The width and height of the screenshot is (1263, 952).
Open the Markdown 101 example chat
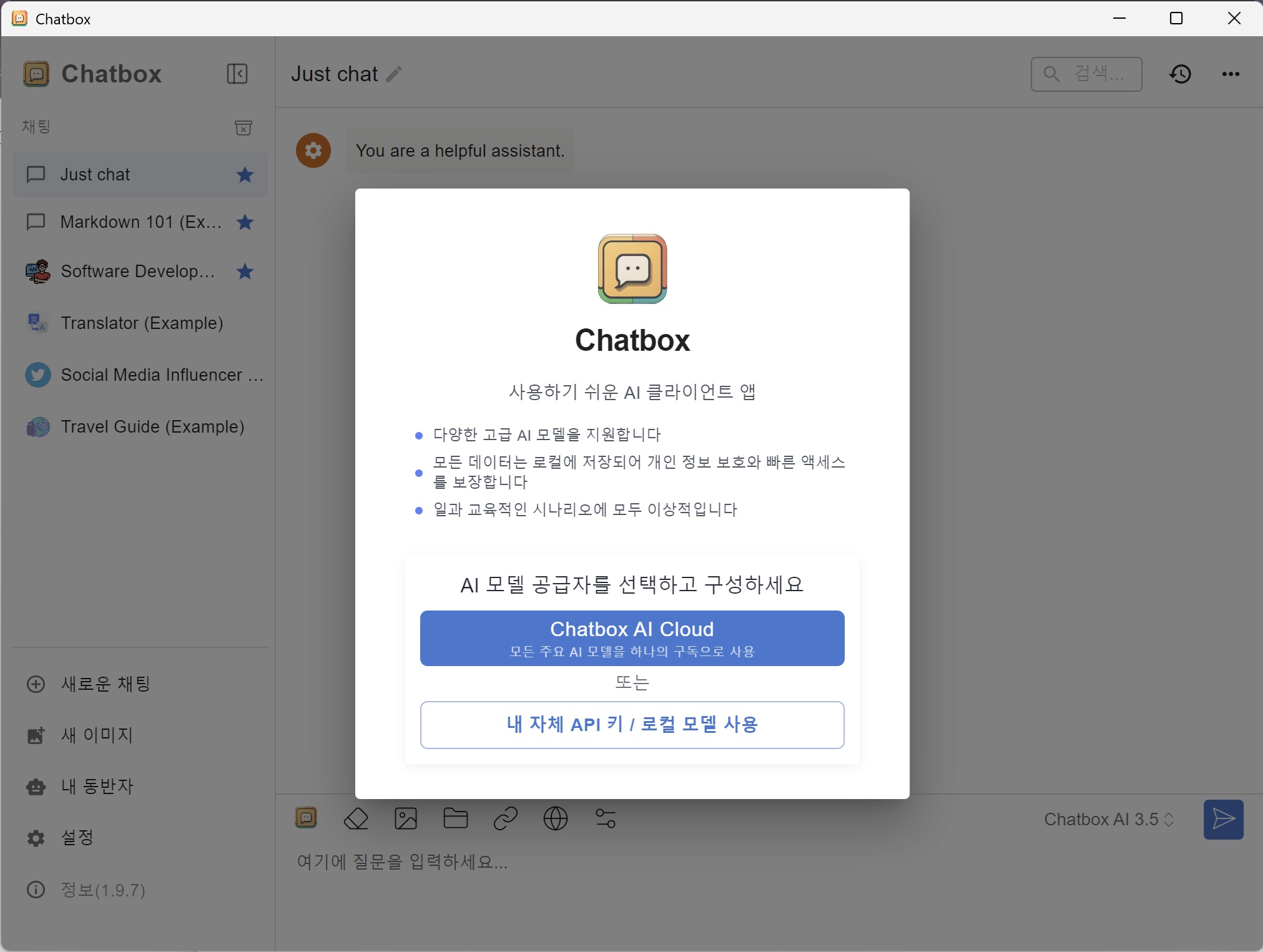coord(140,222)
